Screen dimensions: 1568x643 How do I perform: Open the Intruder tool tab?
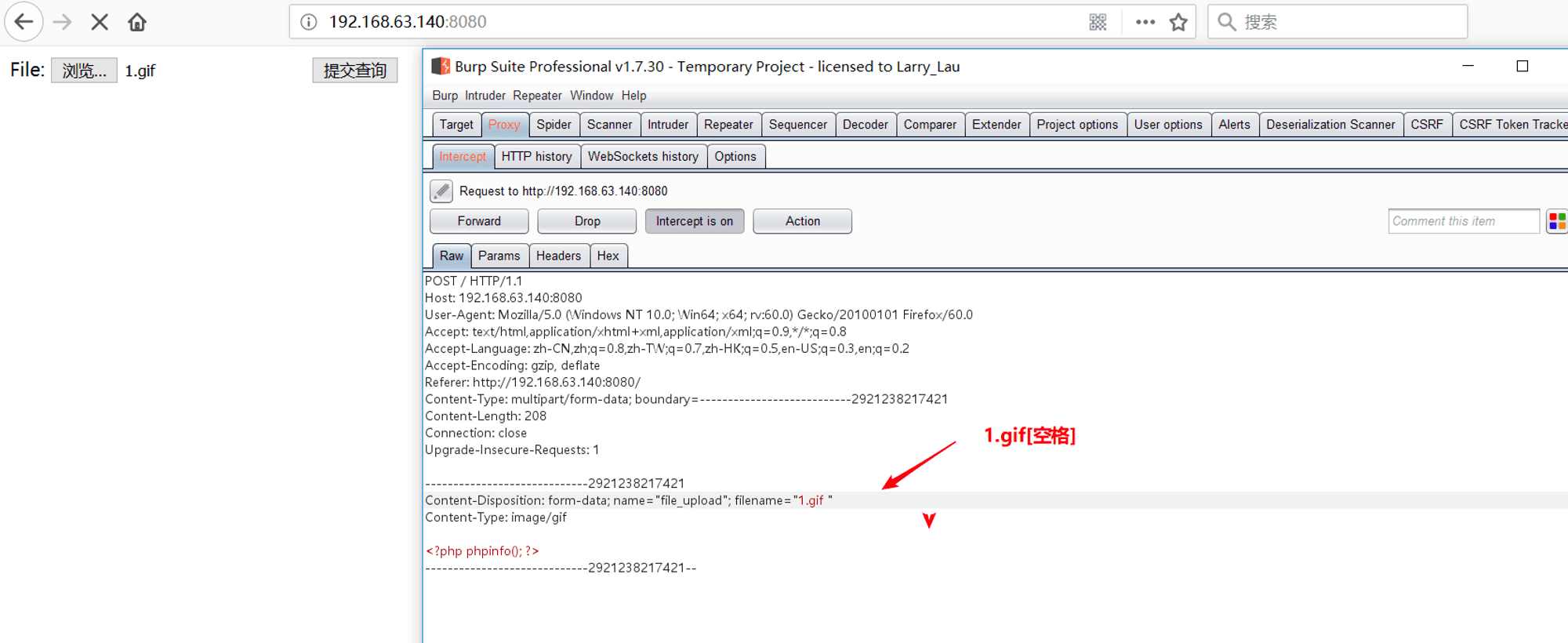pyautogui.click(x=668, y=125)
